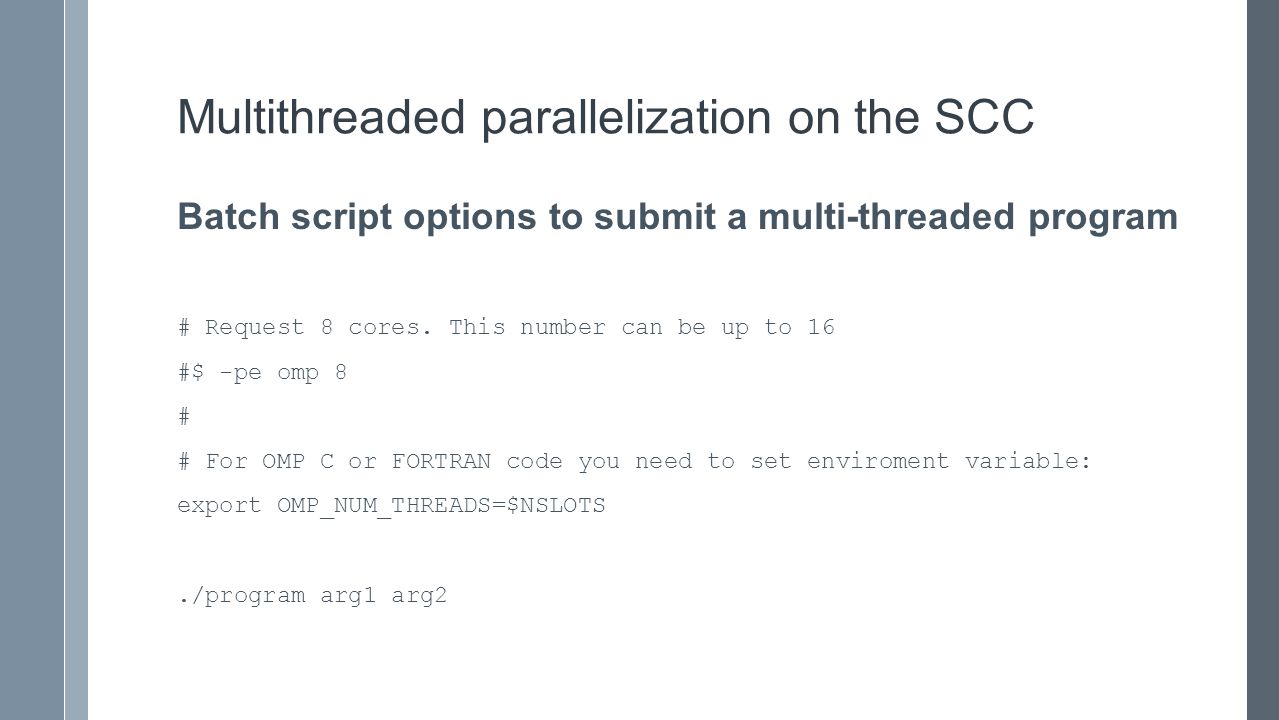Click the slide title 'Multithreaded parallelization on the SCC'
1279x720 pixels.
[x=605, y=118]
